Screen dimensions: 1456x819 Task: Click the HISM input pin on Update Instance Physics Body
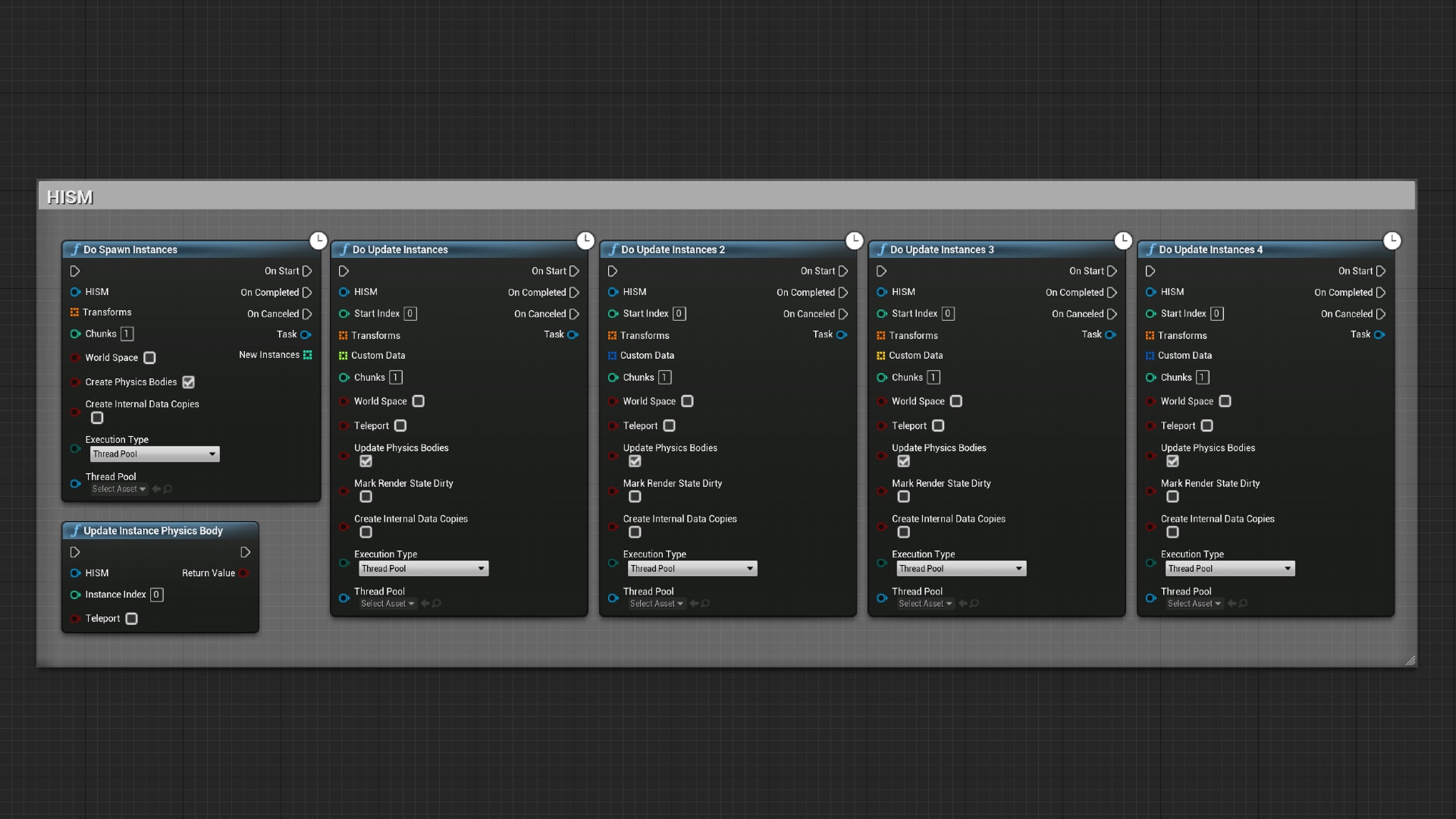click(x=75, y=573)
